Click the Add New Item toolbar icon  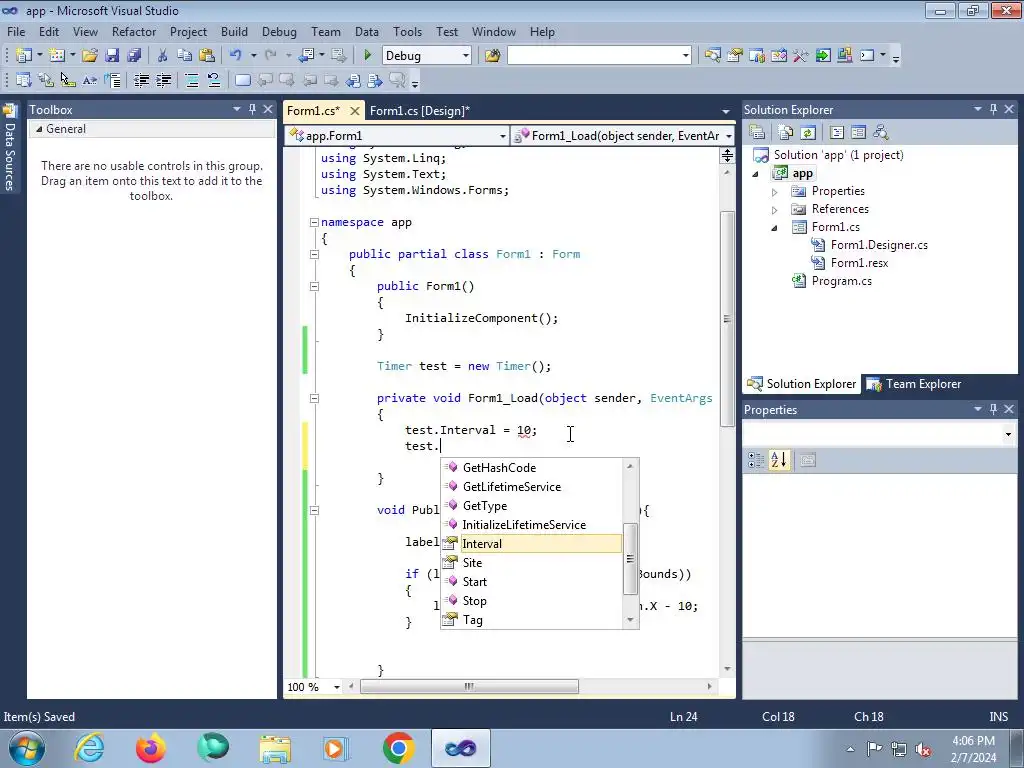pyautogui.click(x=57, y=56)
